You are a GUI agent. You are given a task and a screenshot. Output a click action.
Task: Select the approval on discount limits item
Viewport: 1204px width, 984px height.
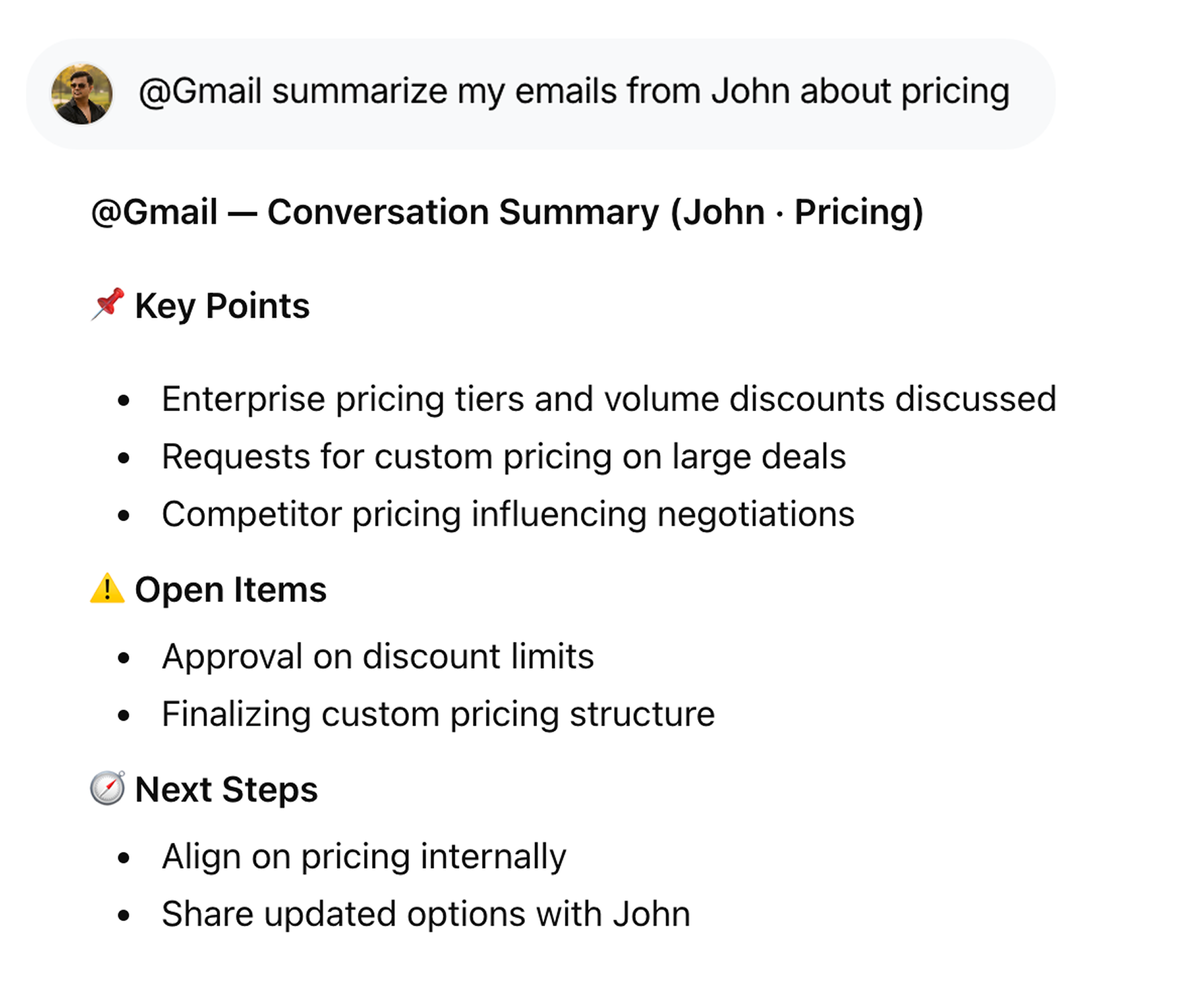point(378,656)
